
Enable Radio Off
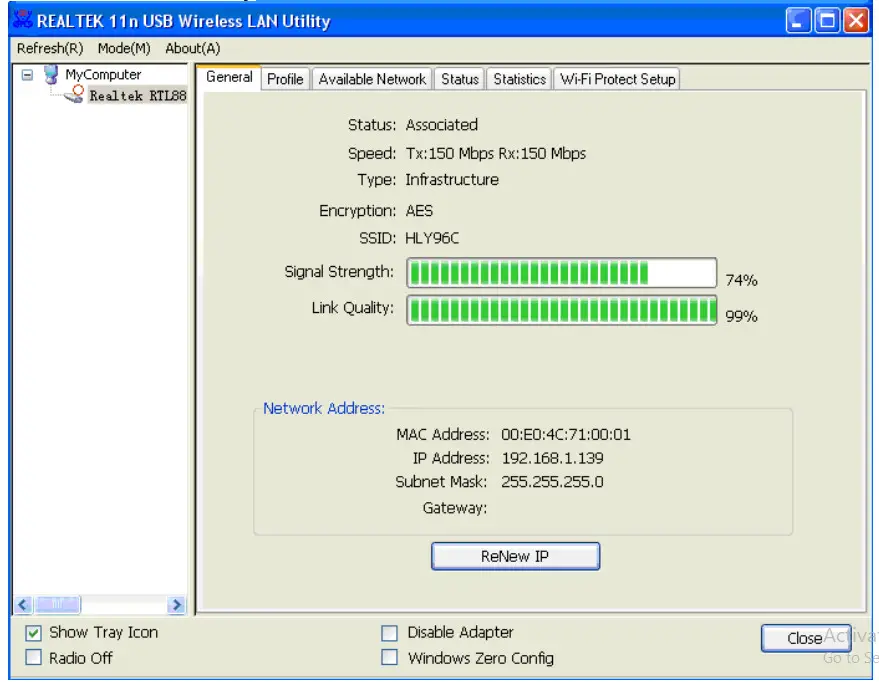34,657
